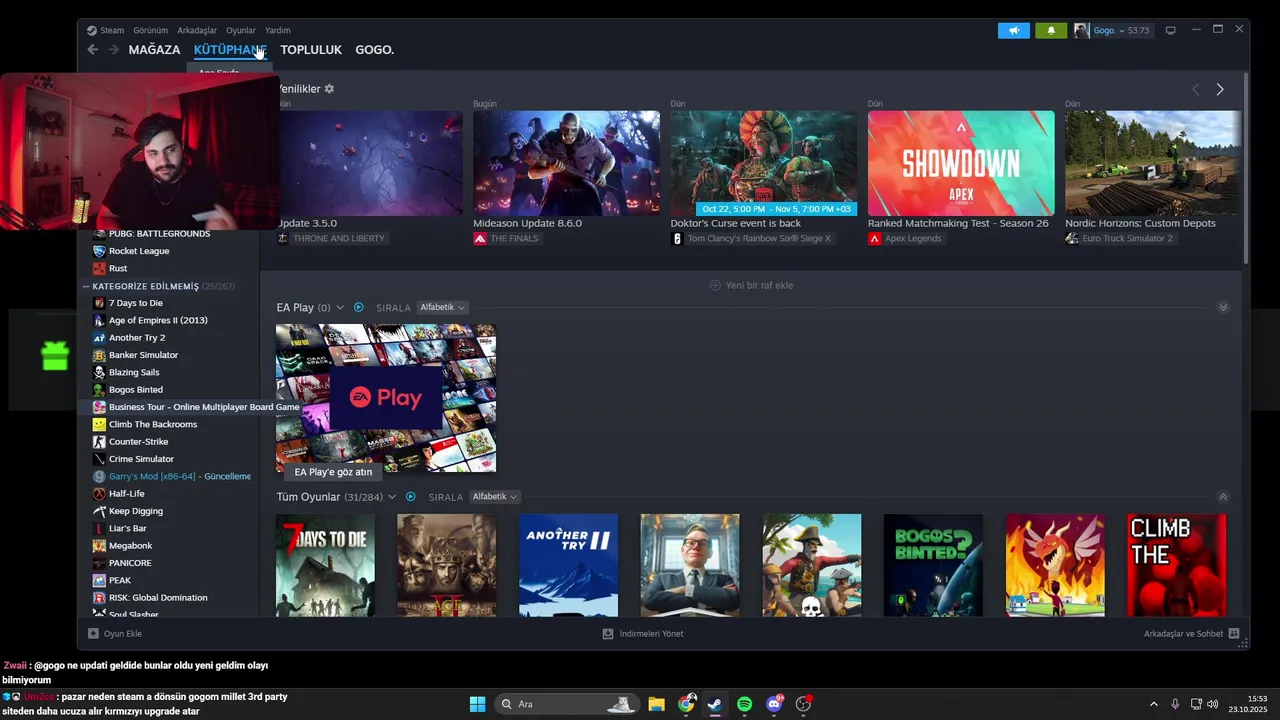
Task: Open Spotify from the taskbar
Action: (x=744, y=704)
